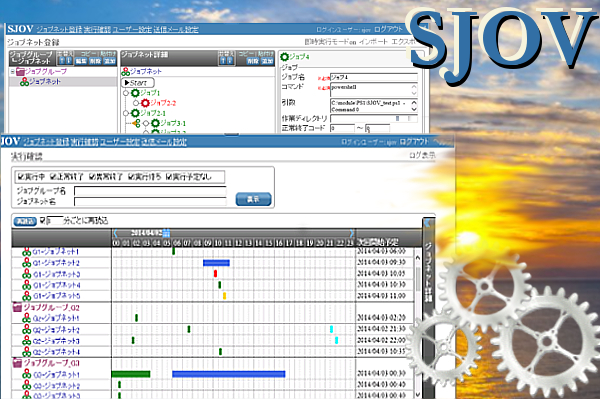The height and width of the screenshot is (399, 600).
Task: Click 追加 button in ジョブネット詳細 panel
Action: (x=267, y=61)
